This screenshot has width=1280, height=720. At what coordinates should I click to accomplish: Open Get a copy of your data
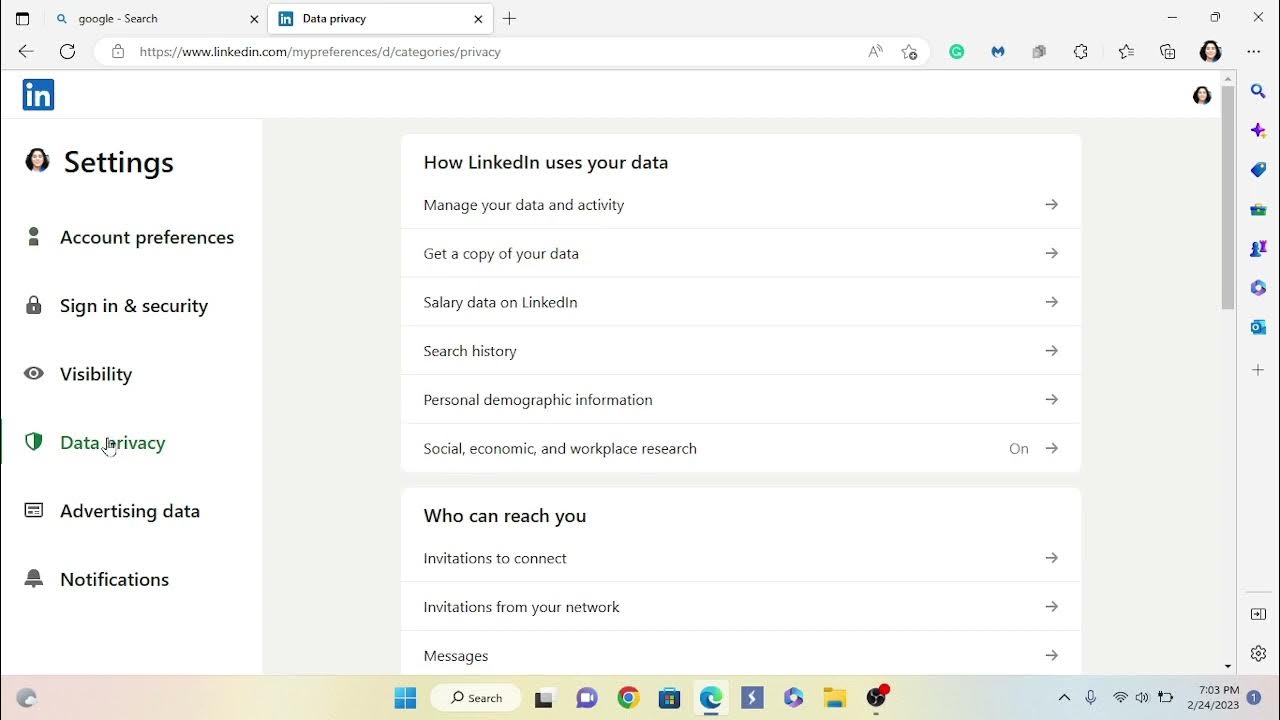(x=741, y=254)
